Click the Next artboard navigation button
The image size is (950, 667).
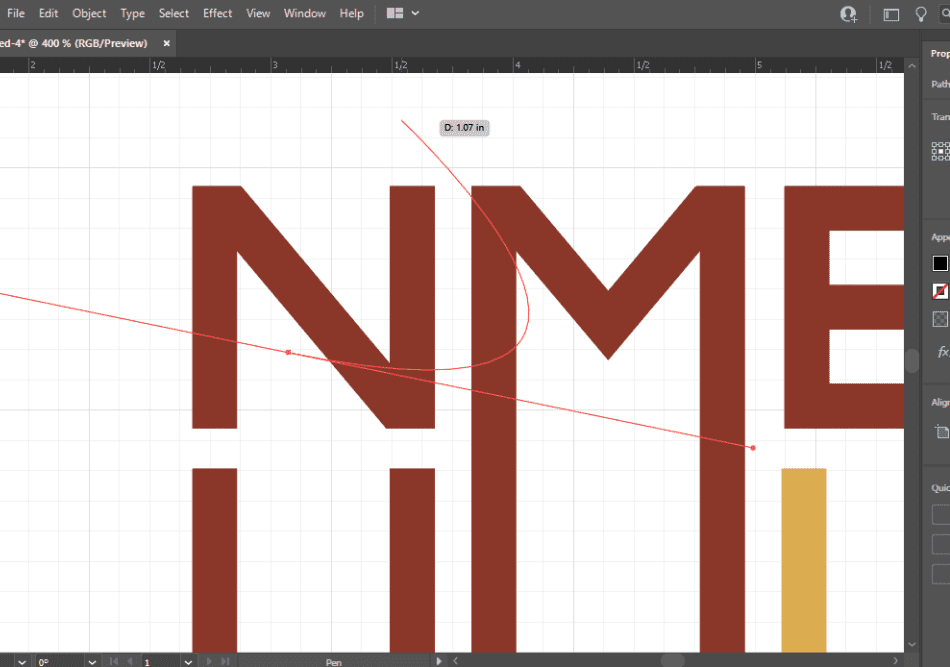tap(210, 662)
